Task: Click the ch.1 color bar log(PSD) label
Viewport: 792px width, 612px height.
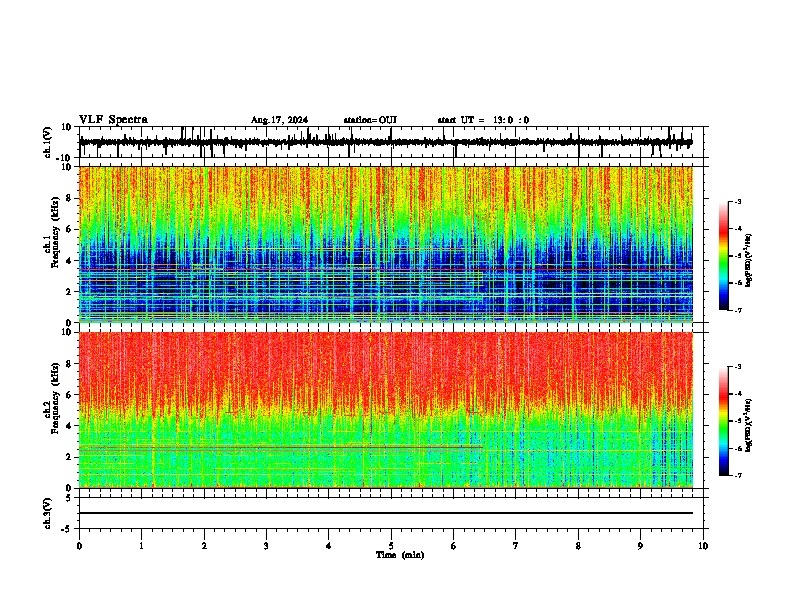Action: (749, 261)
